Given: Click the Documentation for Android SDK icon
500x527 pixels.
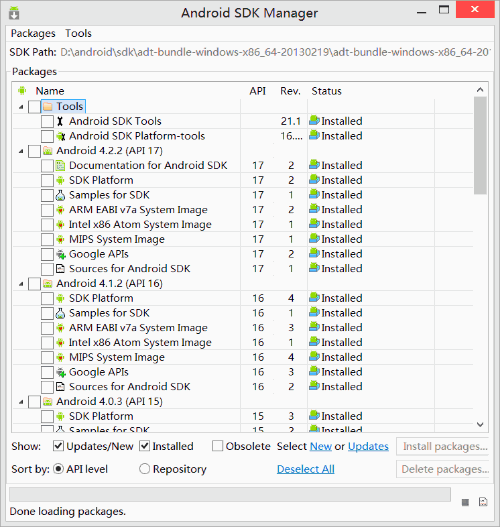Looking at the screenshot, I should (60, 165).
